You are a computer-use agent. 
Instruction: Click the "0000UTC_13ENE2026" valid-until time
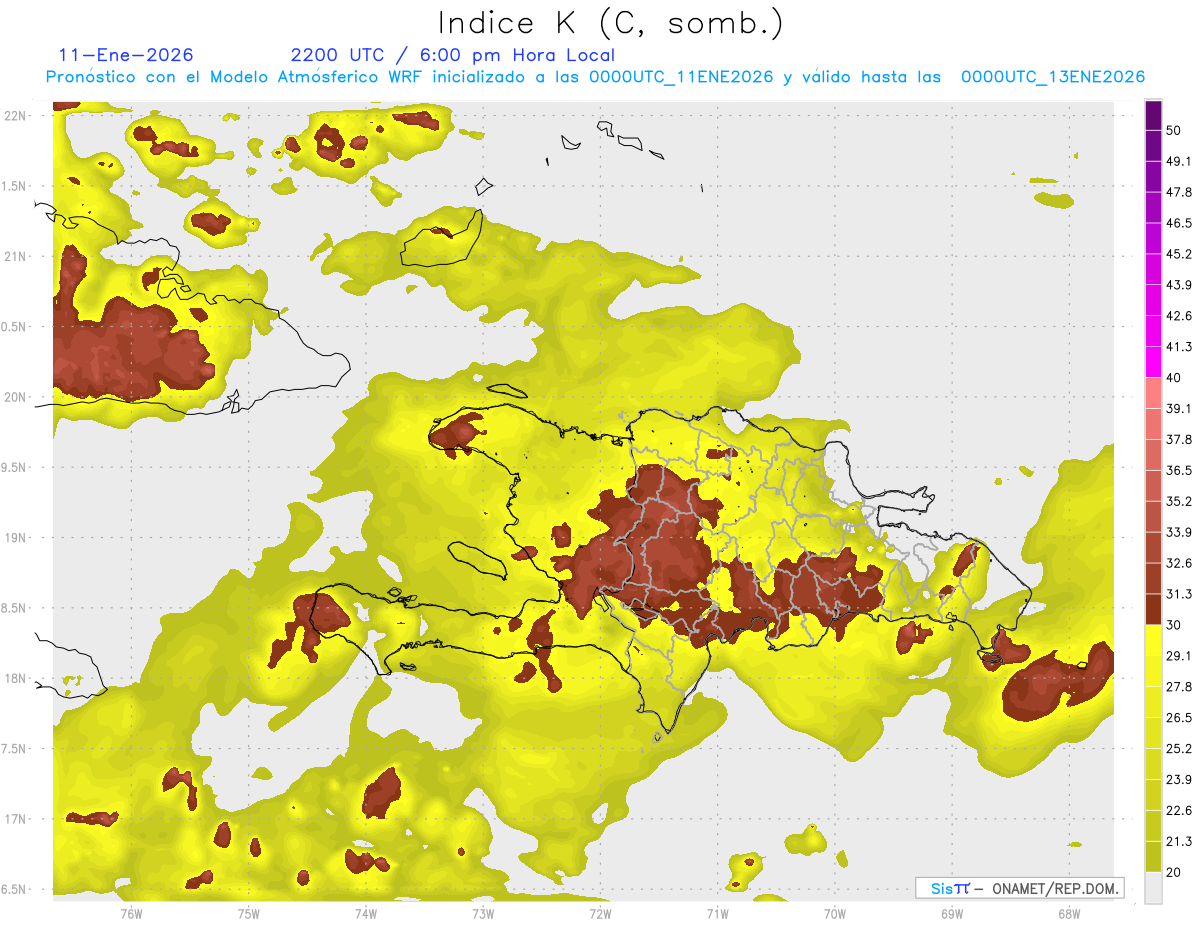pos(1053,77)
